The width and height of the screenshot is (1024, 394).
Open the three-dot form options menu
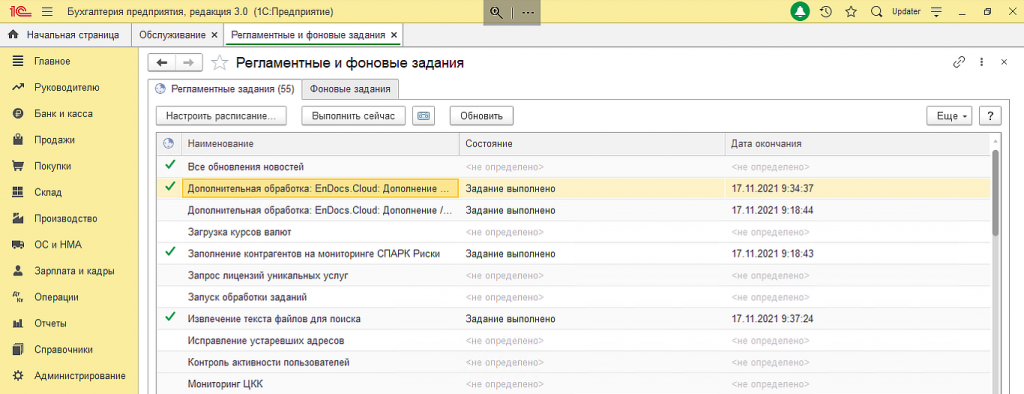point(981,62)
